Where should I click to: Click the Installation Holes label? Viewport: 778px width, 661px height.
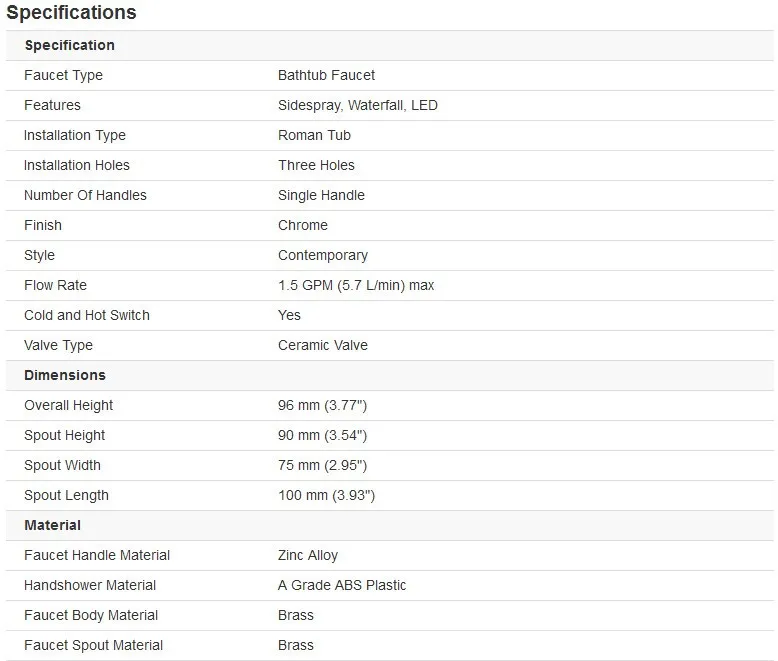(77, 165)
